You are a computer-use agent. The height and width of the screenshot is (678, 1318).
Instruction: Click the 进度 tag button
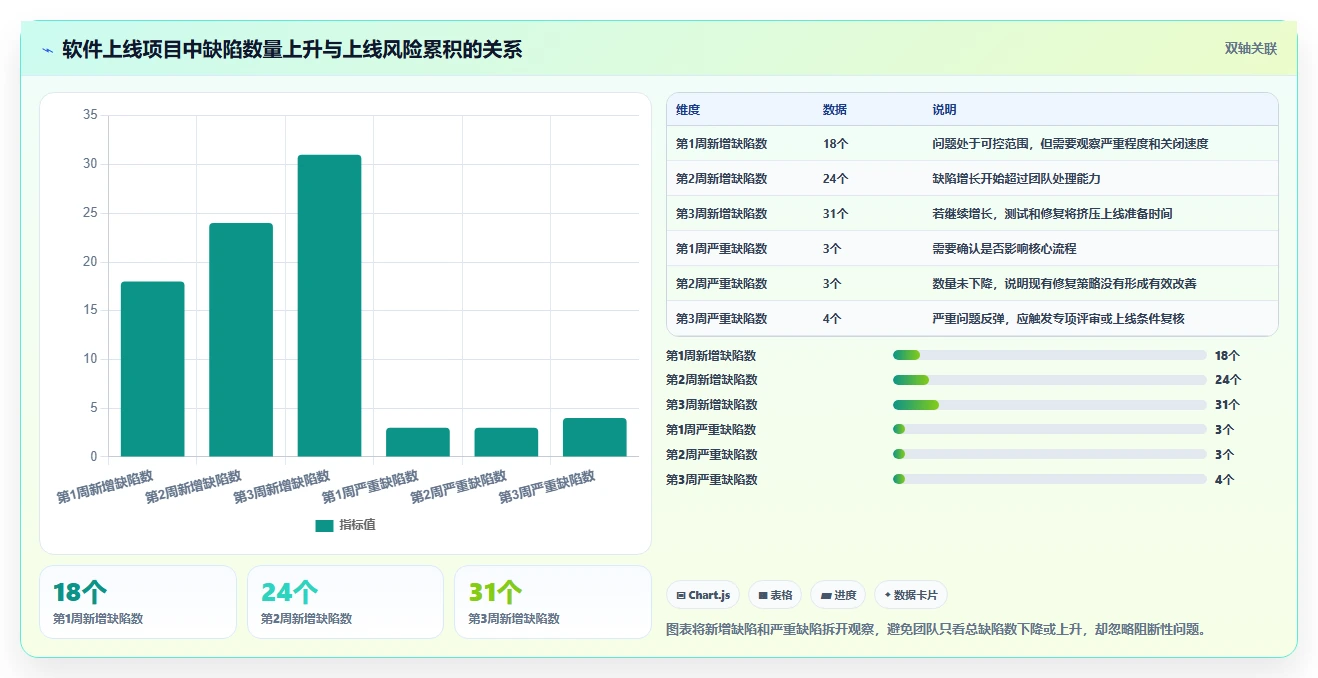(838, 595)
